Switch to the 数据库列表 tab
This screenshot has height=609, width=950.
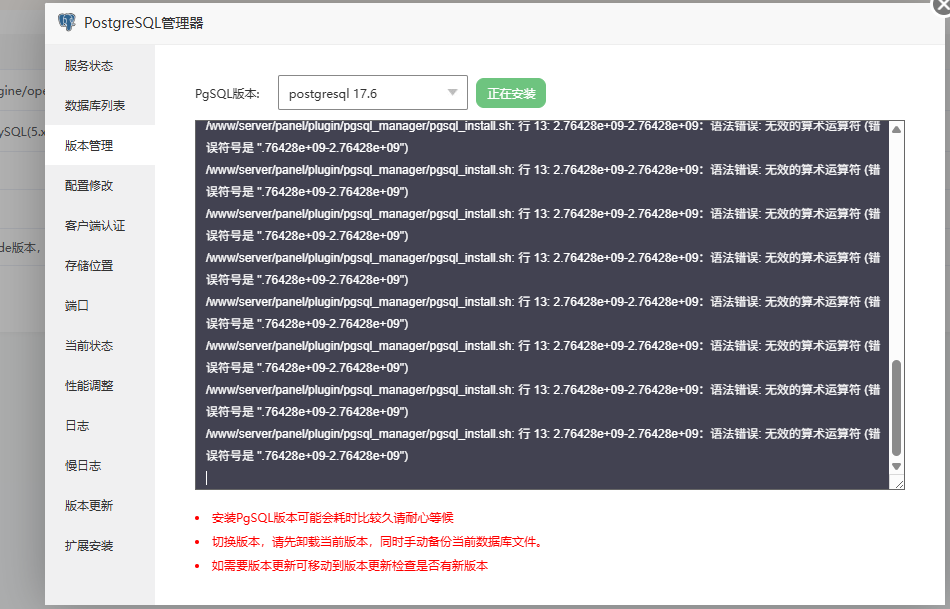point(100,105)
